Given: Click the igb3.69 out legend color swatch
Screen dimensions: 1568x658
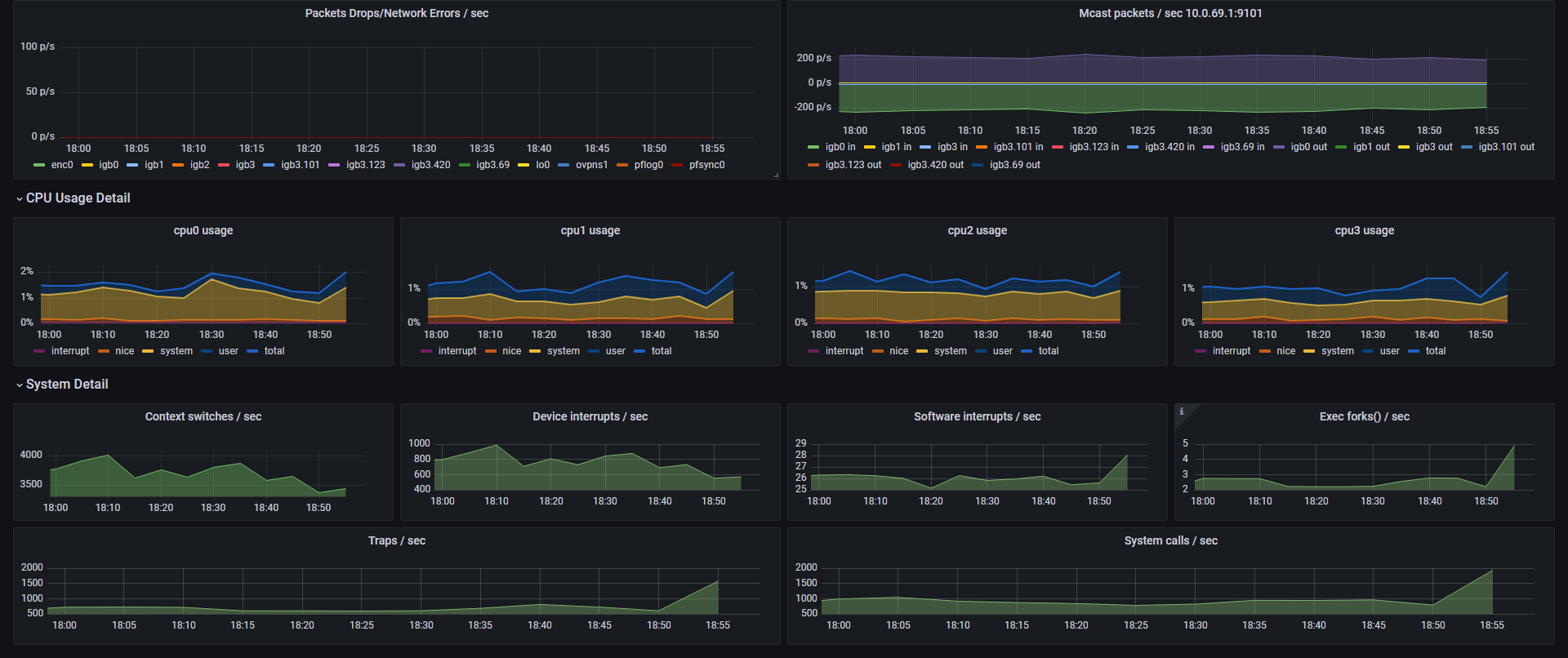Looking at the screenshot, I should [978, 165].
